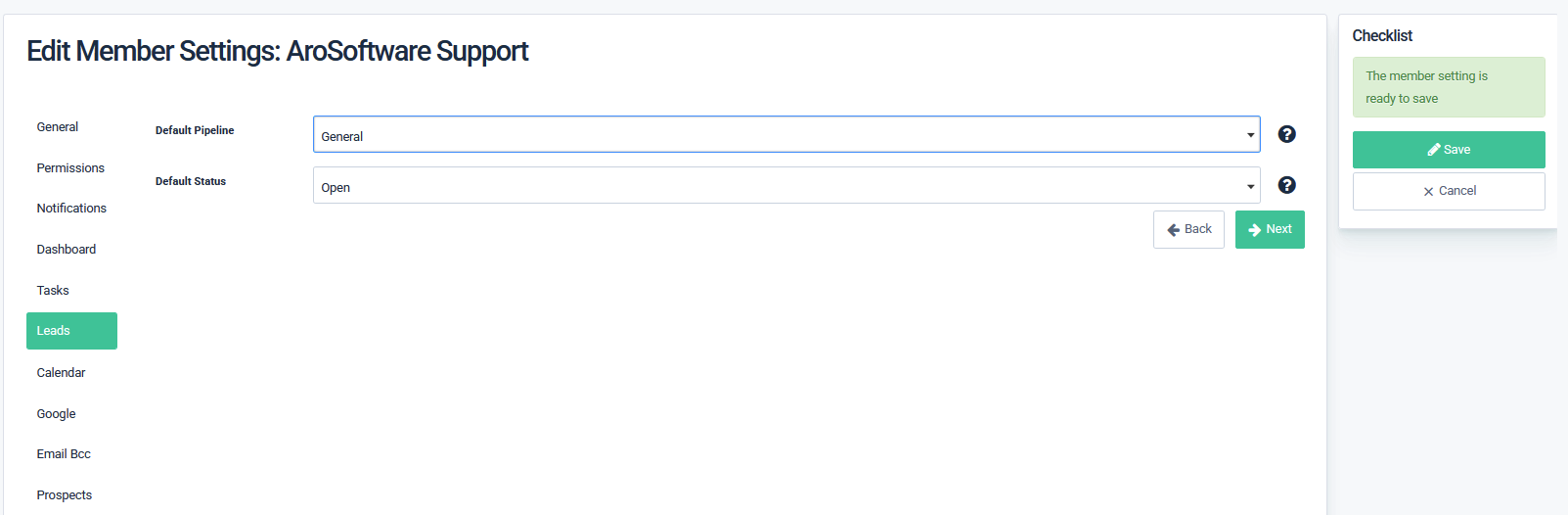Image resolution: width=1568 pixels, height=515 pixels.
Task: Click the Back button
Action: 1188,230
